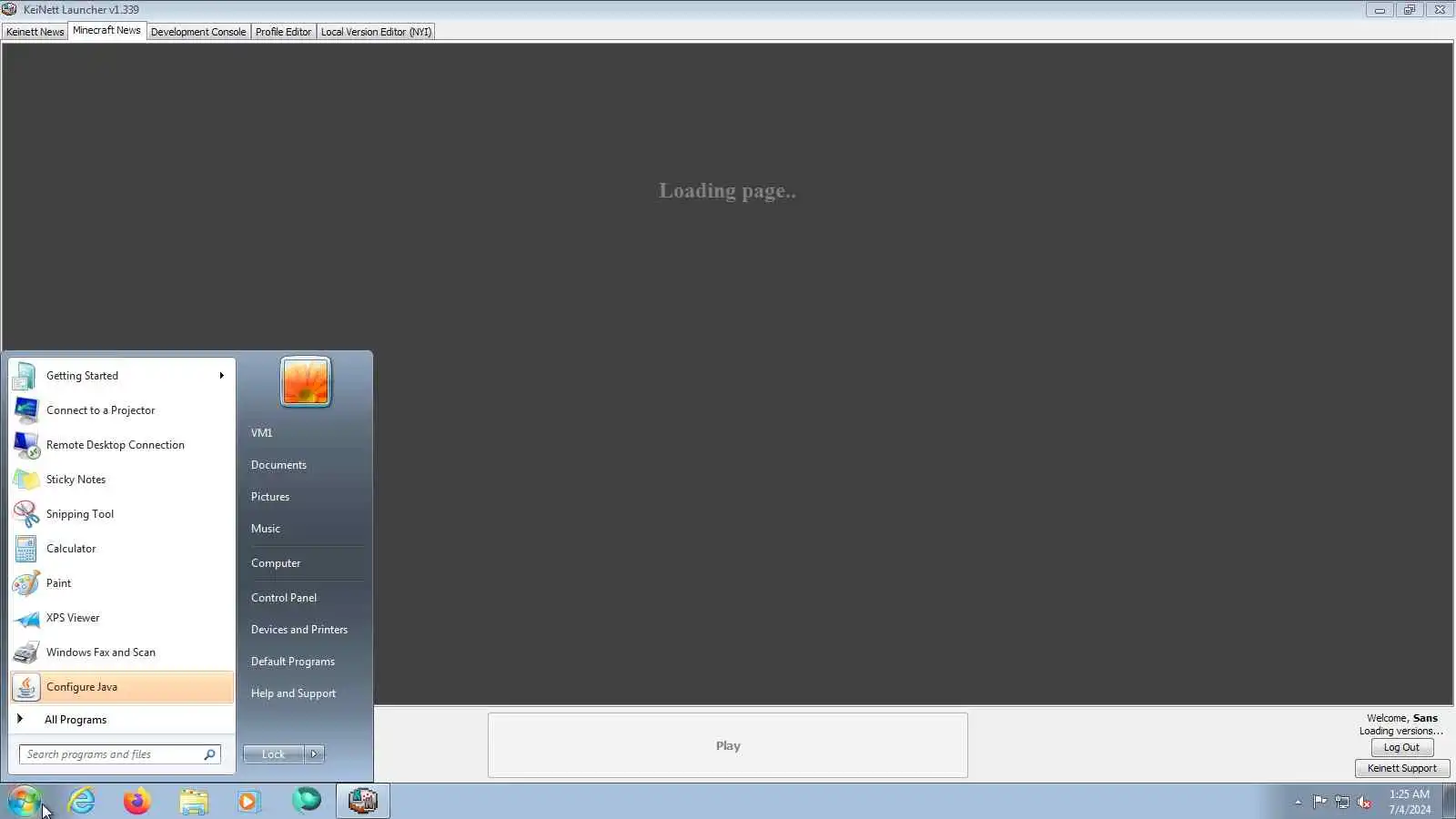This screenshot has height=819, width=1456.
Task: Click the 'Welcome, Sans' text
Action: point(1402,718)
